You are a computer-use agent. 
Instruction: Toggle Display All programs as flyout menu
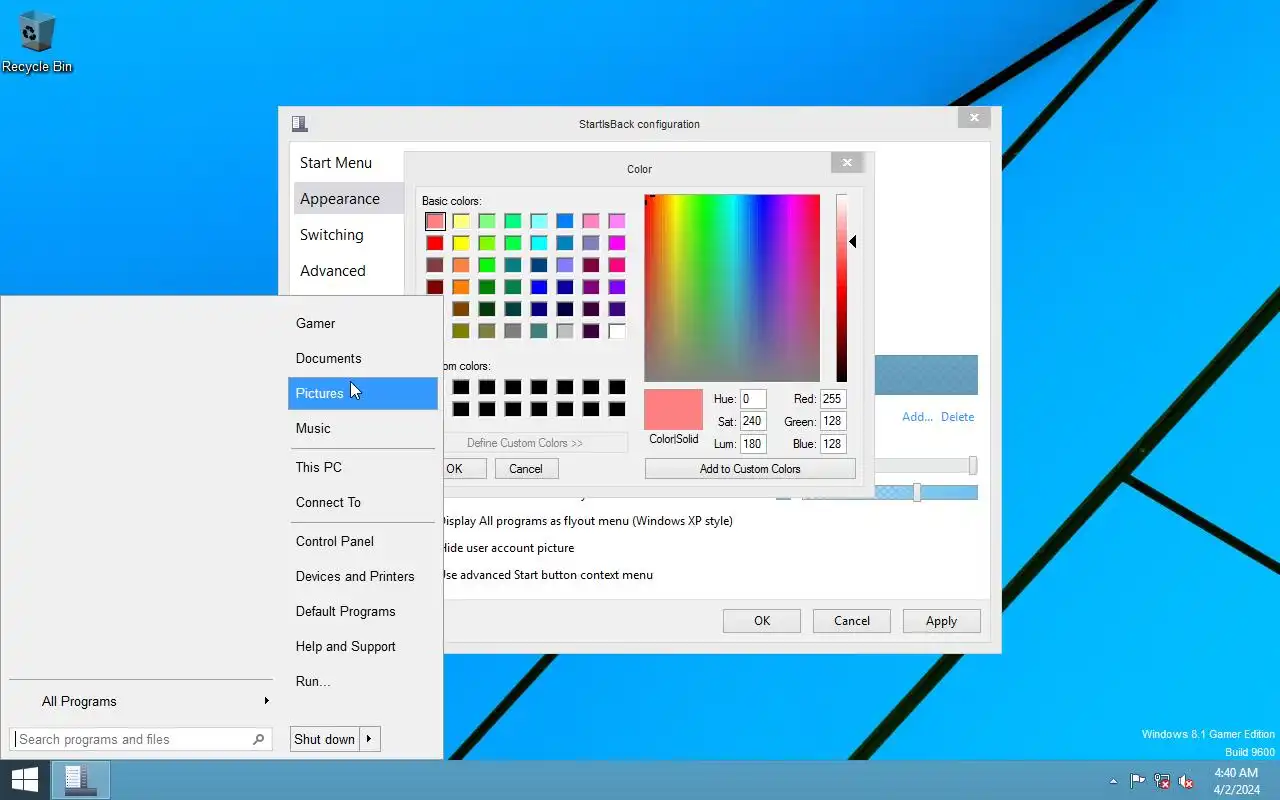tap(587, 521)
